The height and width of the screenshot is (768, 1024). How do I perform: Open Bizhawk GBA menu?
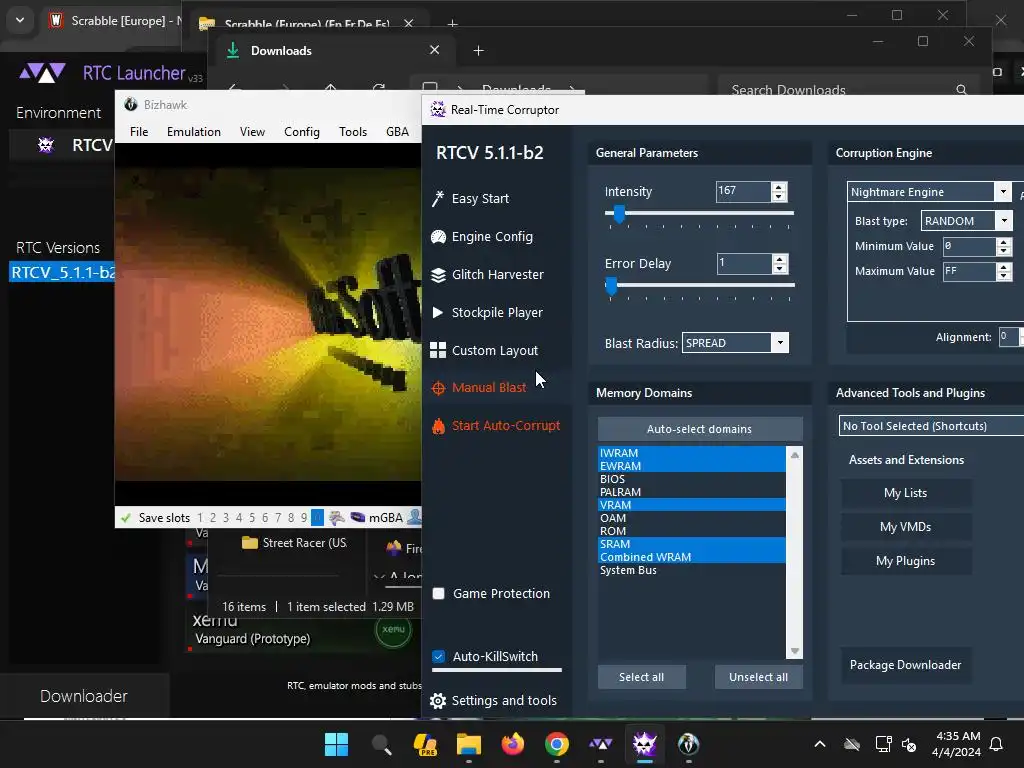397,132
